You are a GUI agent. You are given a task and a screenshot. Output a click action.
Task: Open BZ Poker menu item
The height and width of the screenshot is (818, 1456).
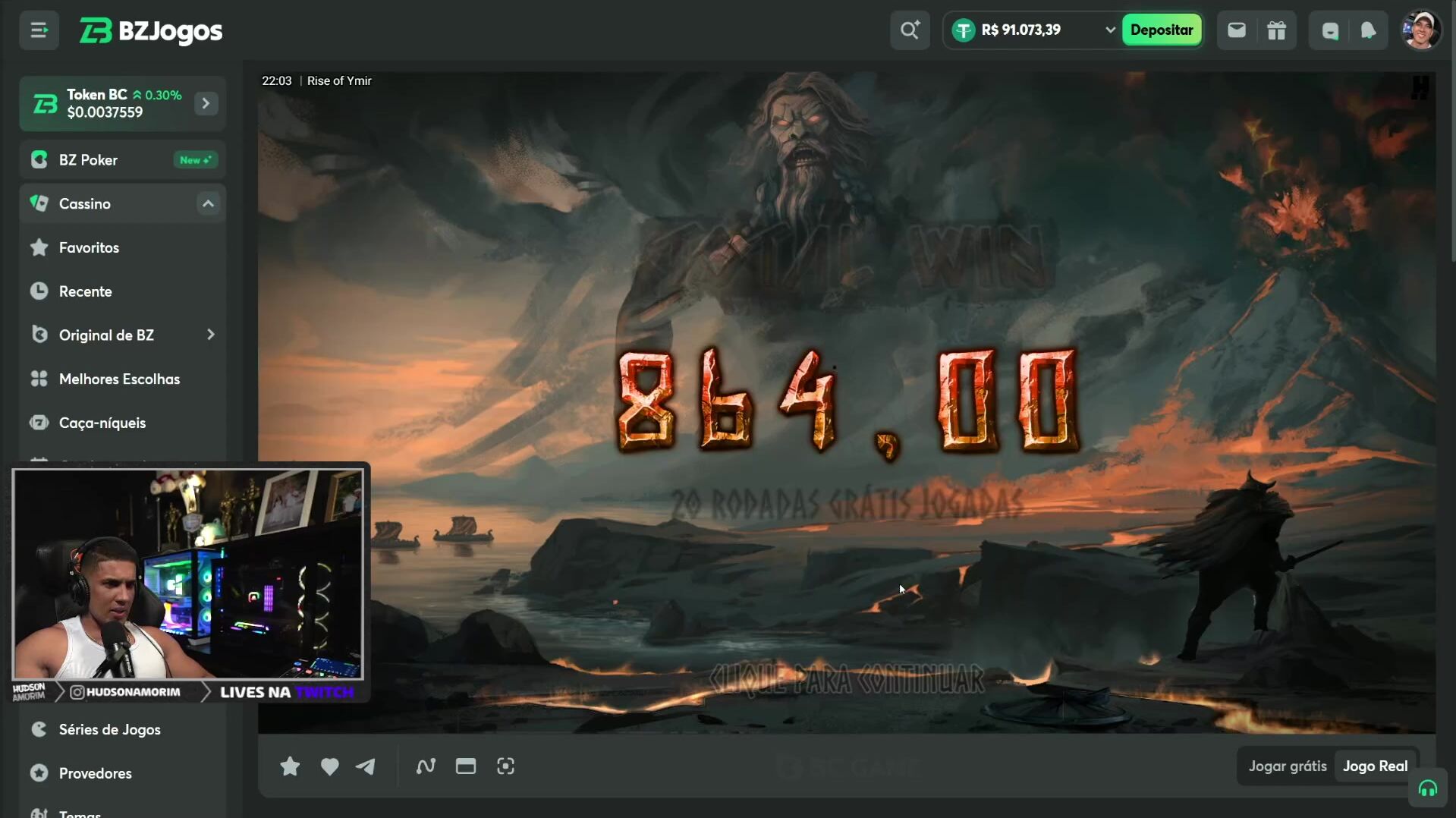pyautogui.click(x=122, y=159)
